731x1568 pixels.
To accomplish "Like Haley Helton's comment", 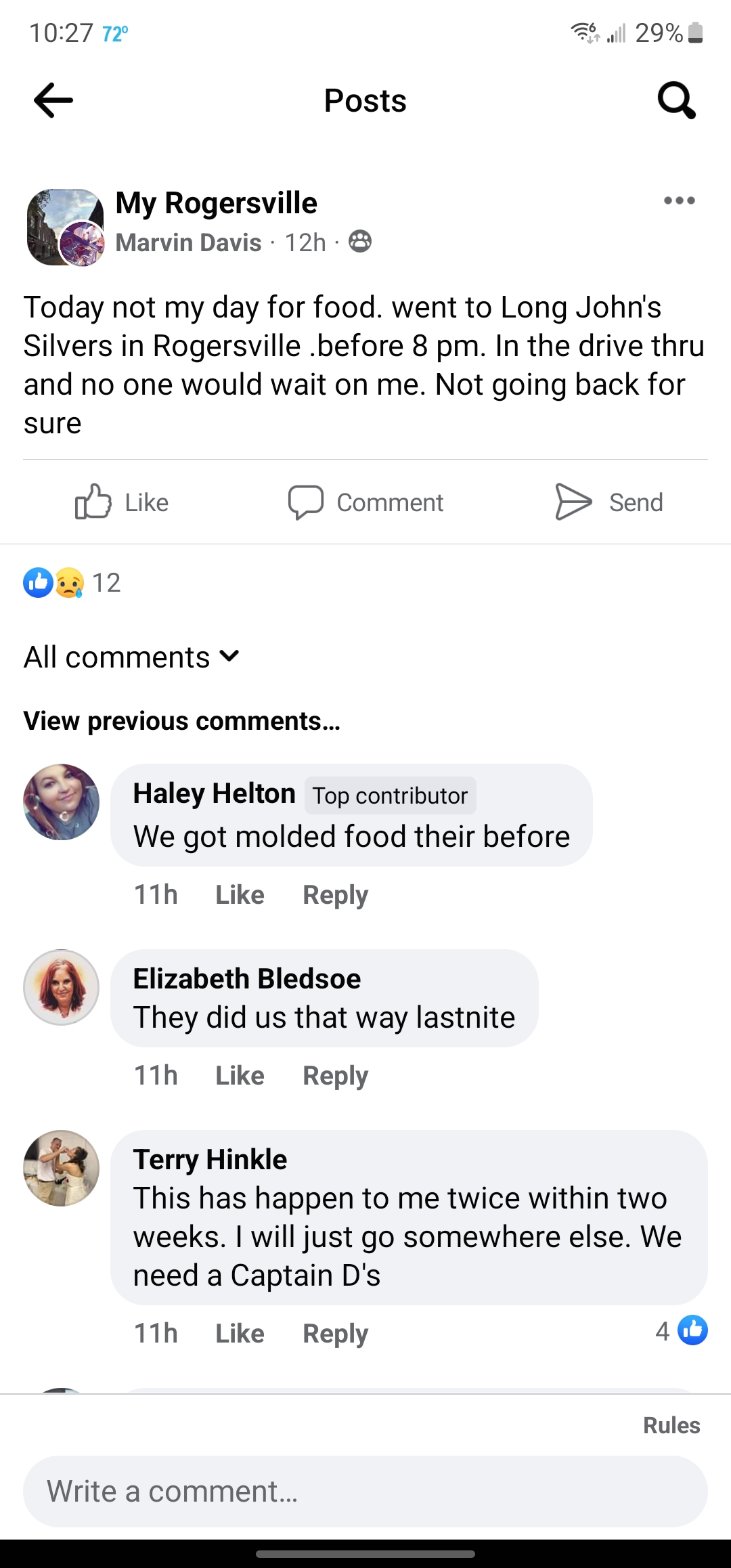I will [x=240, y=895].
